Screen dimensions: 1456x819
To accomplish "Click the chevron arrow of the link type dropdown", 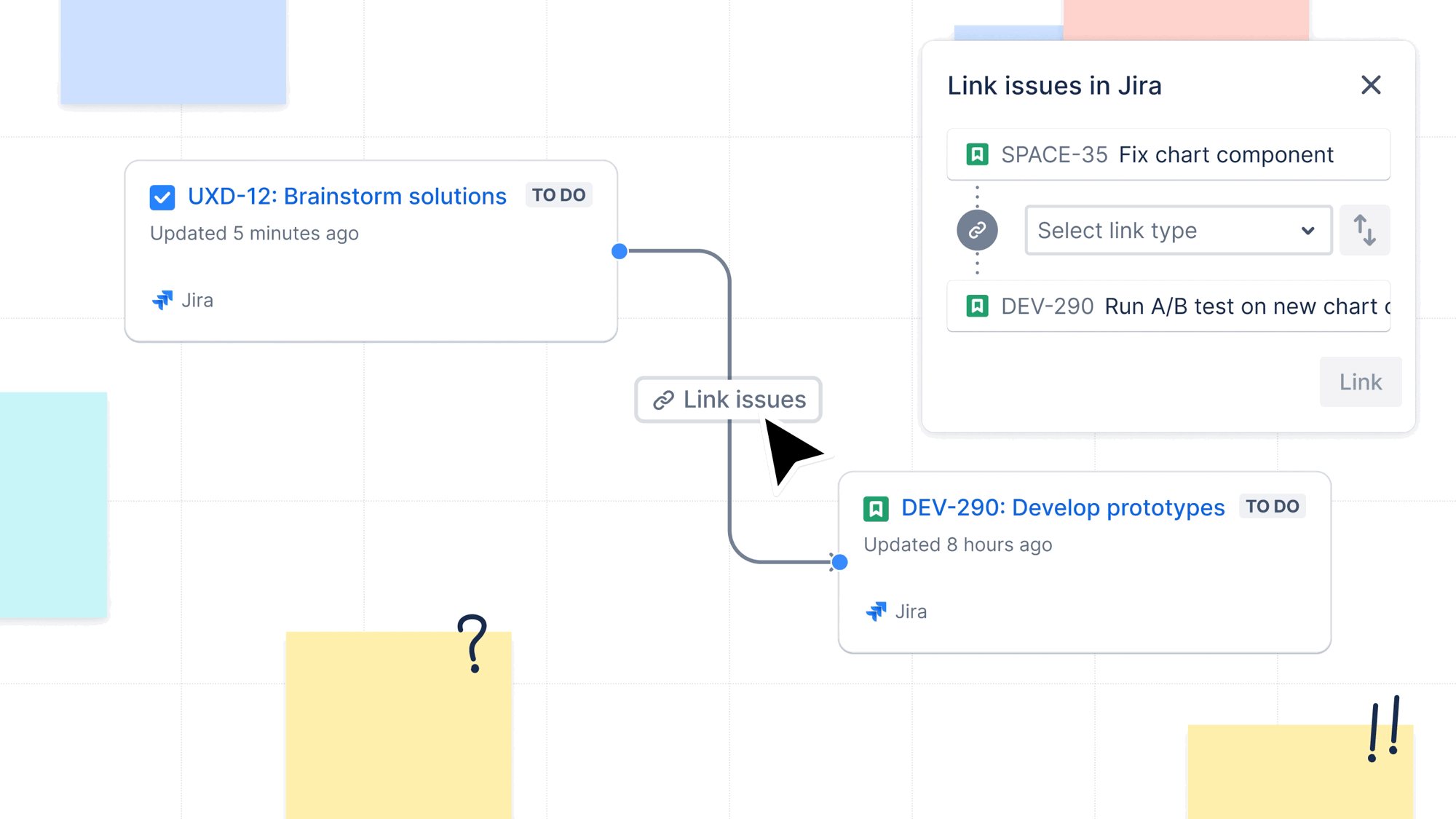I will pyautogui.click(x=1307, y=231).
